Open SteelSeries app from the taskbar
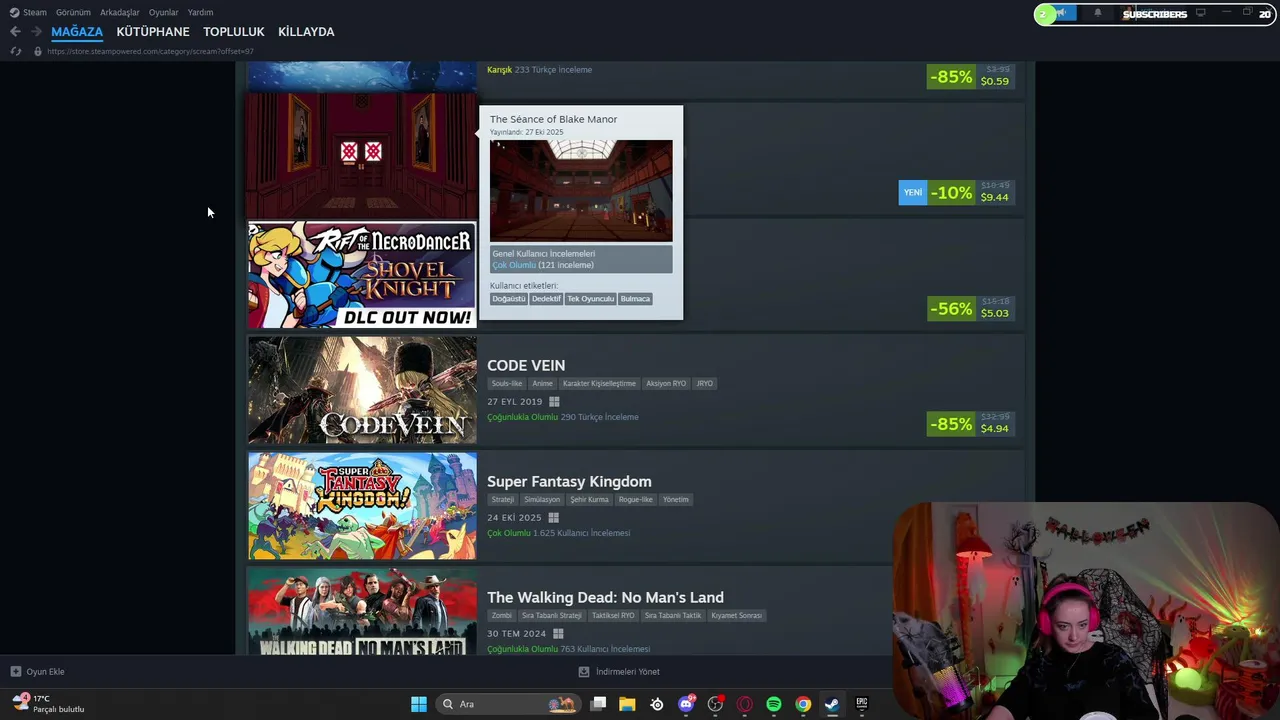Screen dimensions: 1280x720 tap(657, 704)
